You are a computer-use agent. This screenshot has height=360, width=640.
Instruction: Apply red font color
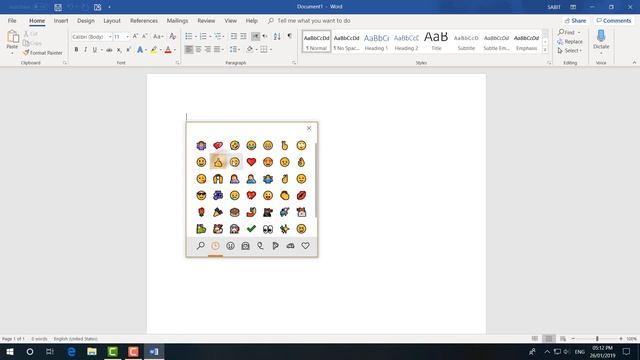pyautogui.click(x=168, y=50)
